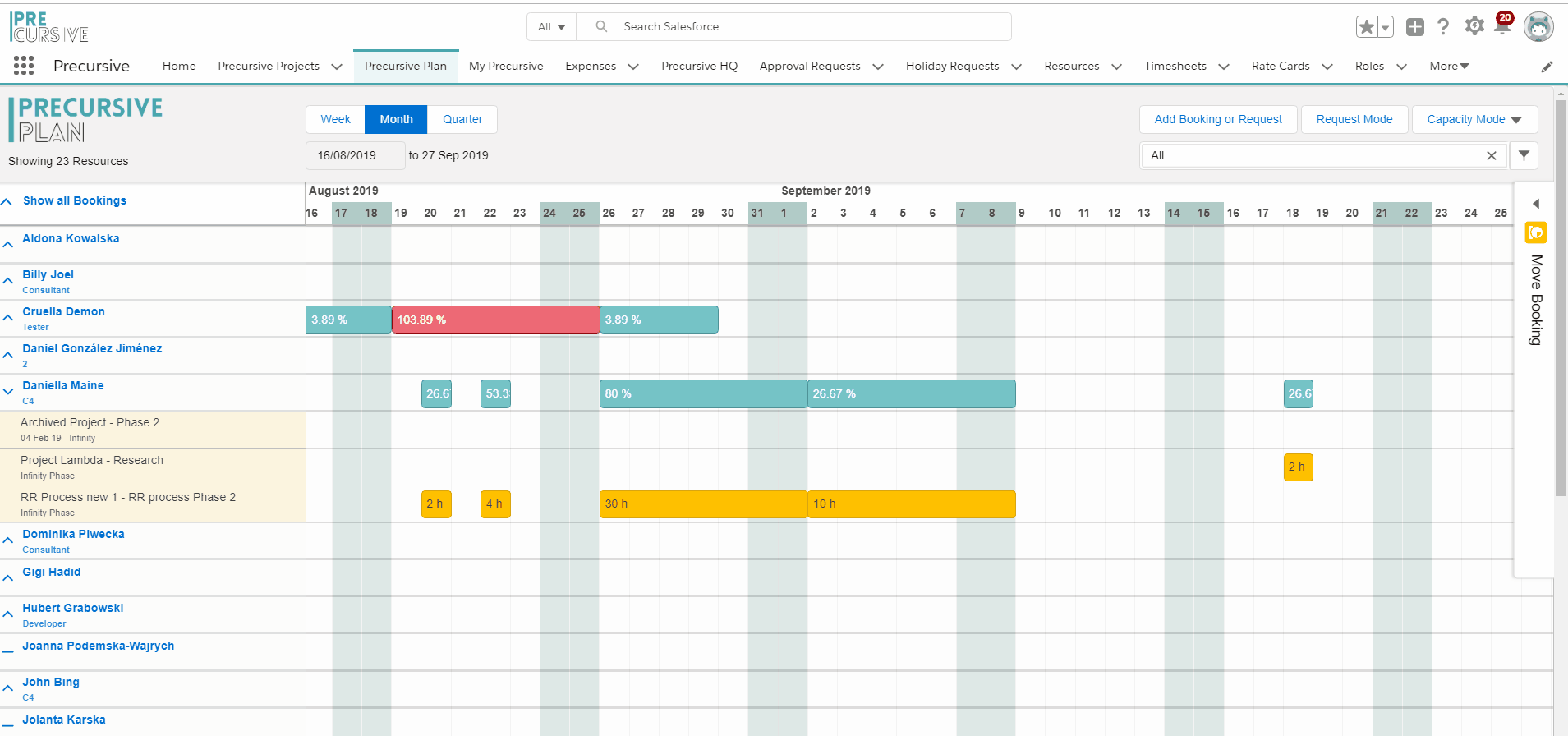Click the start date field 16/08/2019
Screen dimensions: 1568x736
point(356,155)
